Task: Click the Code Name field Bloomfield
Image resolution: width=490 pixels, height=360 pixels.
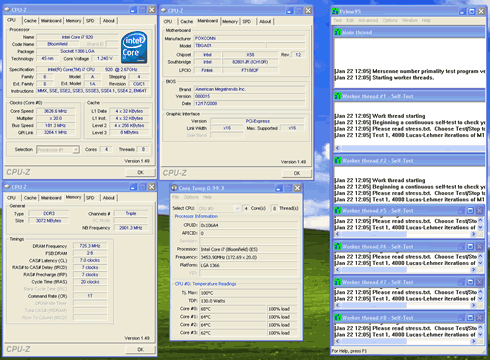Action: click(57, 44)
